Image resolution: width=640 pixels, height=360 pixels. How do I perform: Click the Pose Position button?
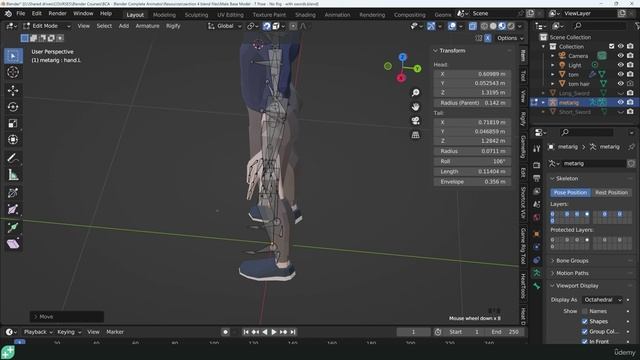tap(570, 193)
